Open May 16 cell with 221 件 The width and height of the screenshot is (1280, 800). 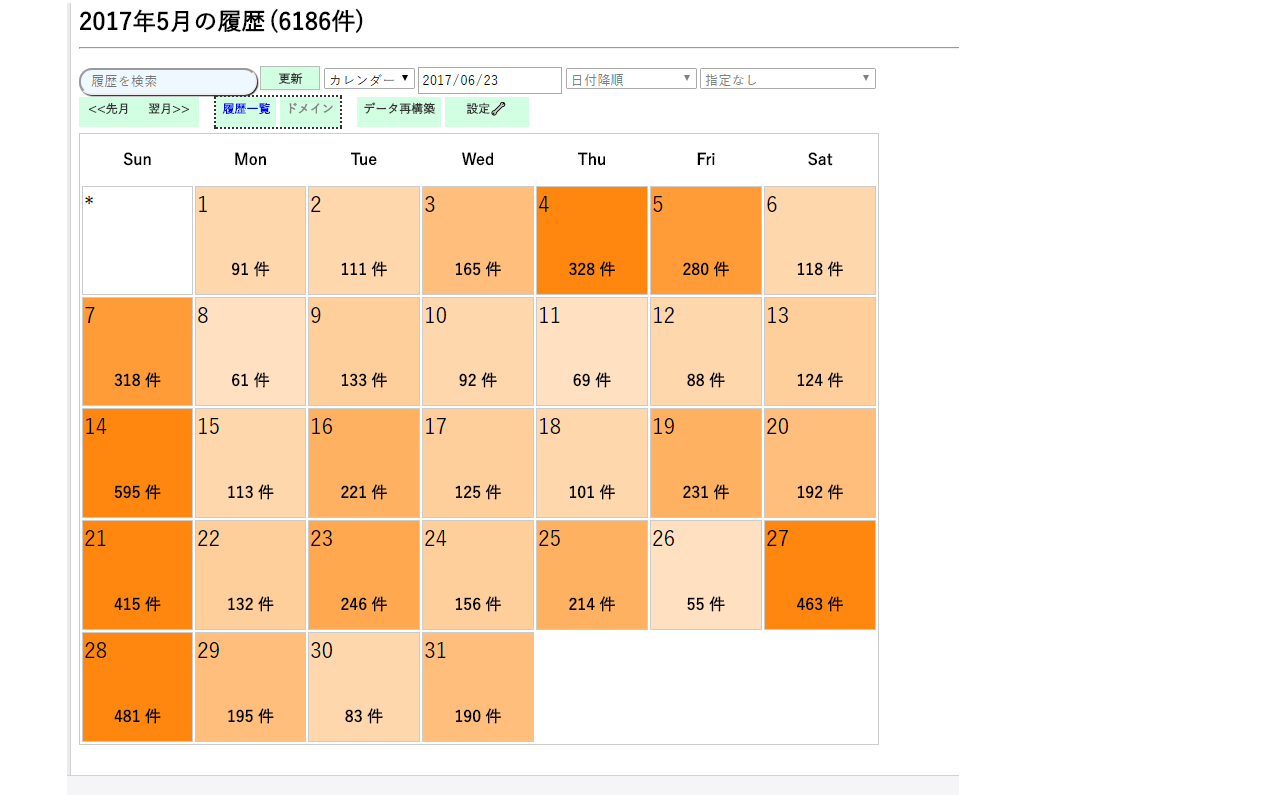(x=364, y=463)
